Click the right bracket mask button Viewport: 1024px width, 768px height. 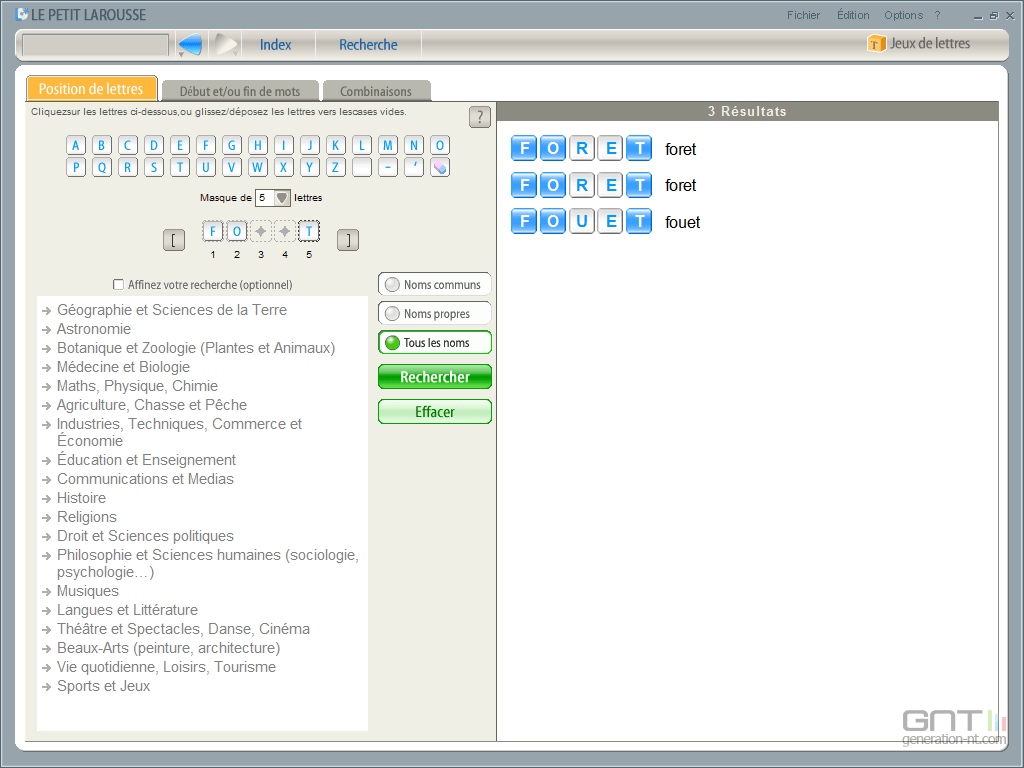point(348,240)
